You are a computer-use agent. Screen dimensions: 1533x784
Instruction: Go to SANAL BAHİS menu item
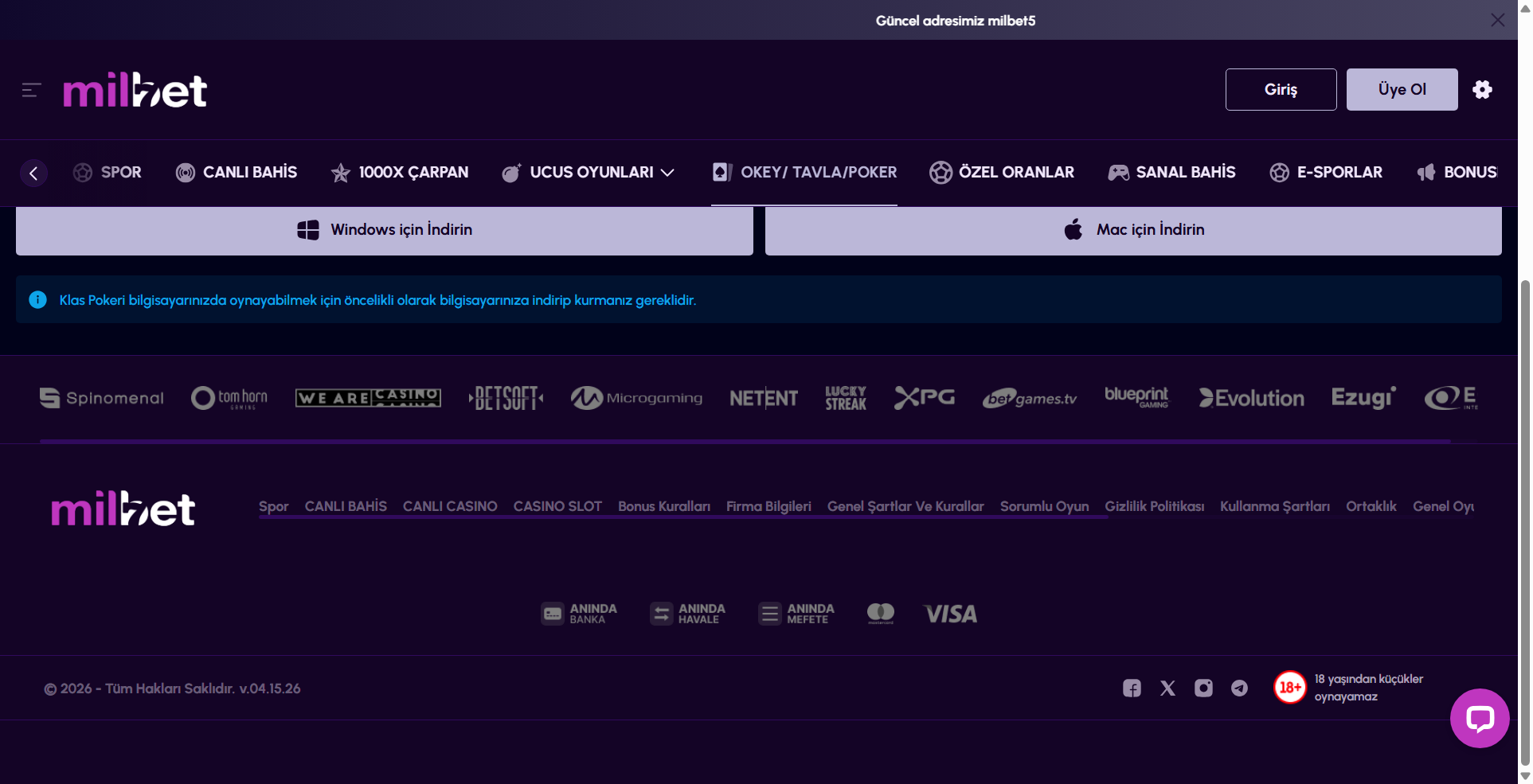tap(1171, 173)
